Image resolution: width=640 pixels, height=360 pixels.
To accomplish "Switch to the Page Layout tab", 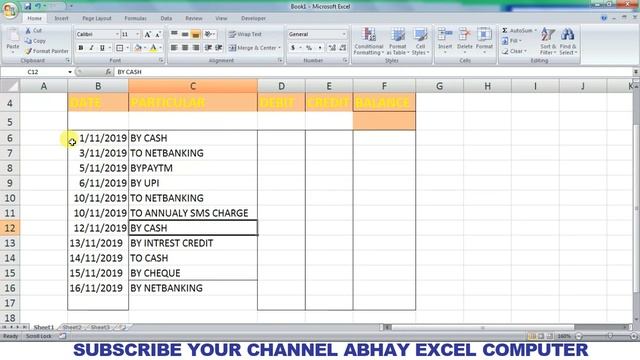I will coord(97,18).
